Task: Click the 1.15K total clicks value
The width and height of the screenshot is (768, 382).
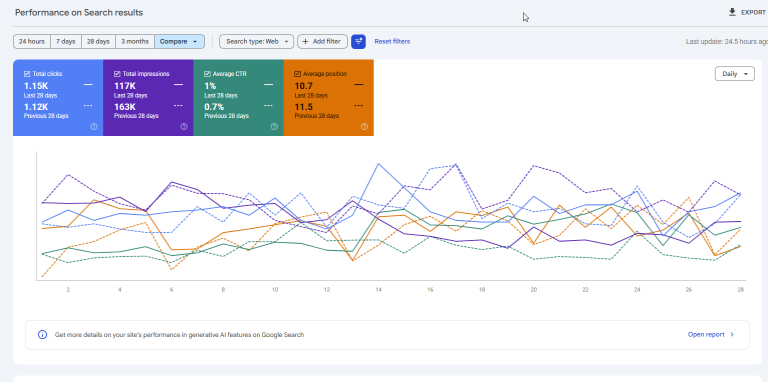Action: coord(36,86)
